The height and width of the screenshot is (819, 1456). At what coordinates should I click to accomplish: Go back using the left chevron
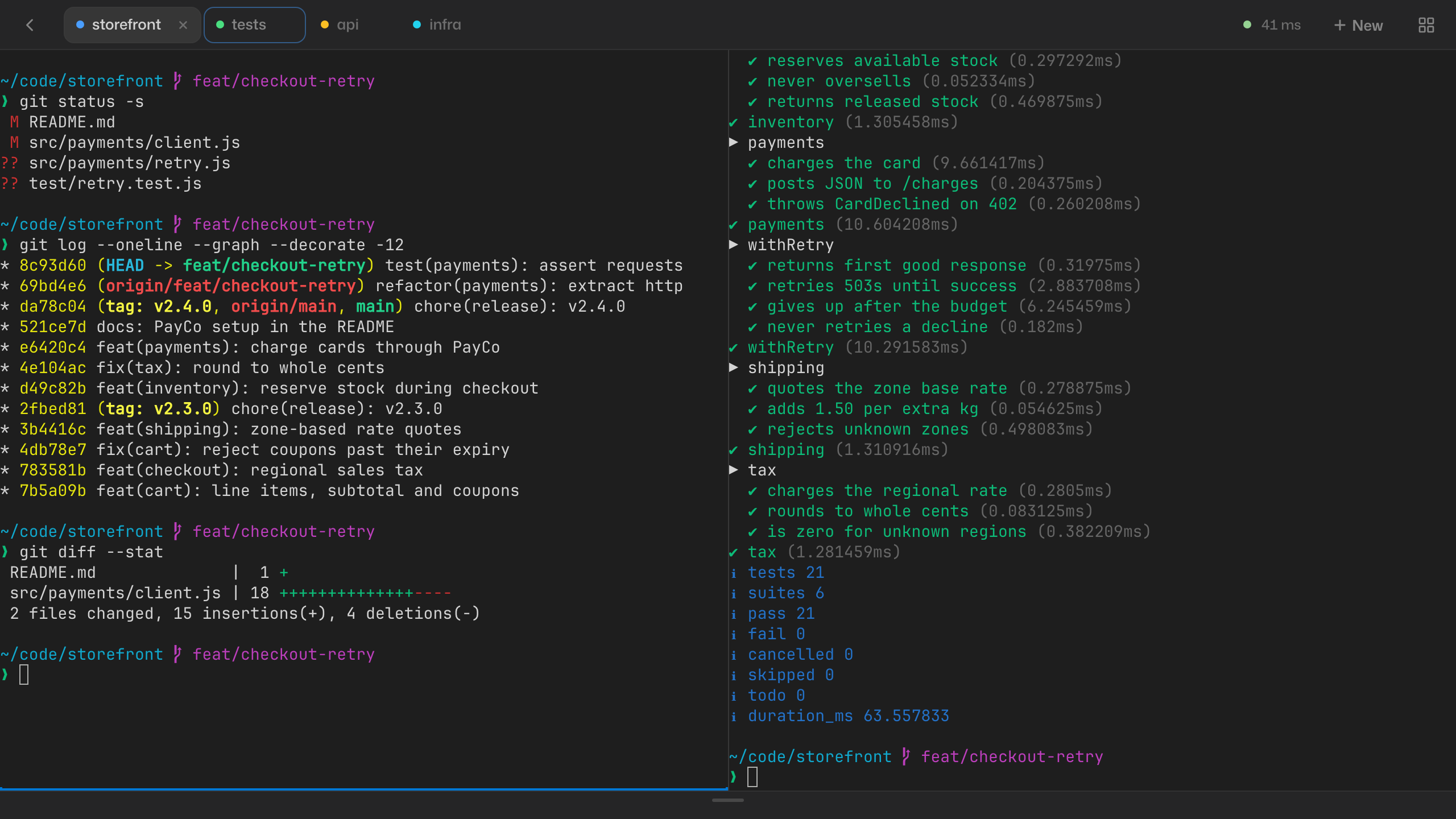[x=30, y=25]
